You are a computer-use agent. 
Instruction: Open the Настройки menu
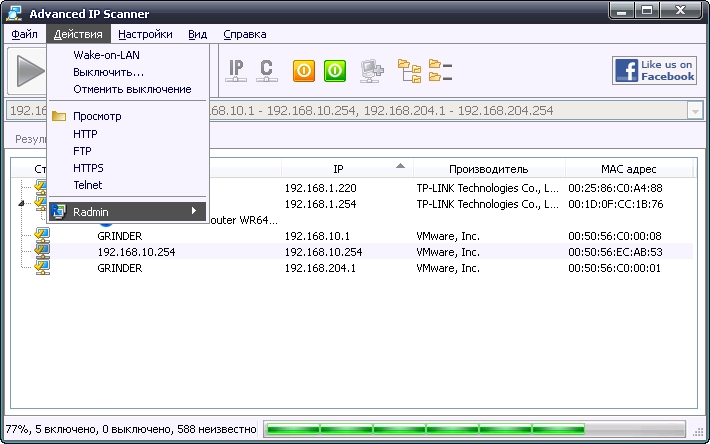145,34
